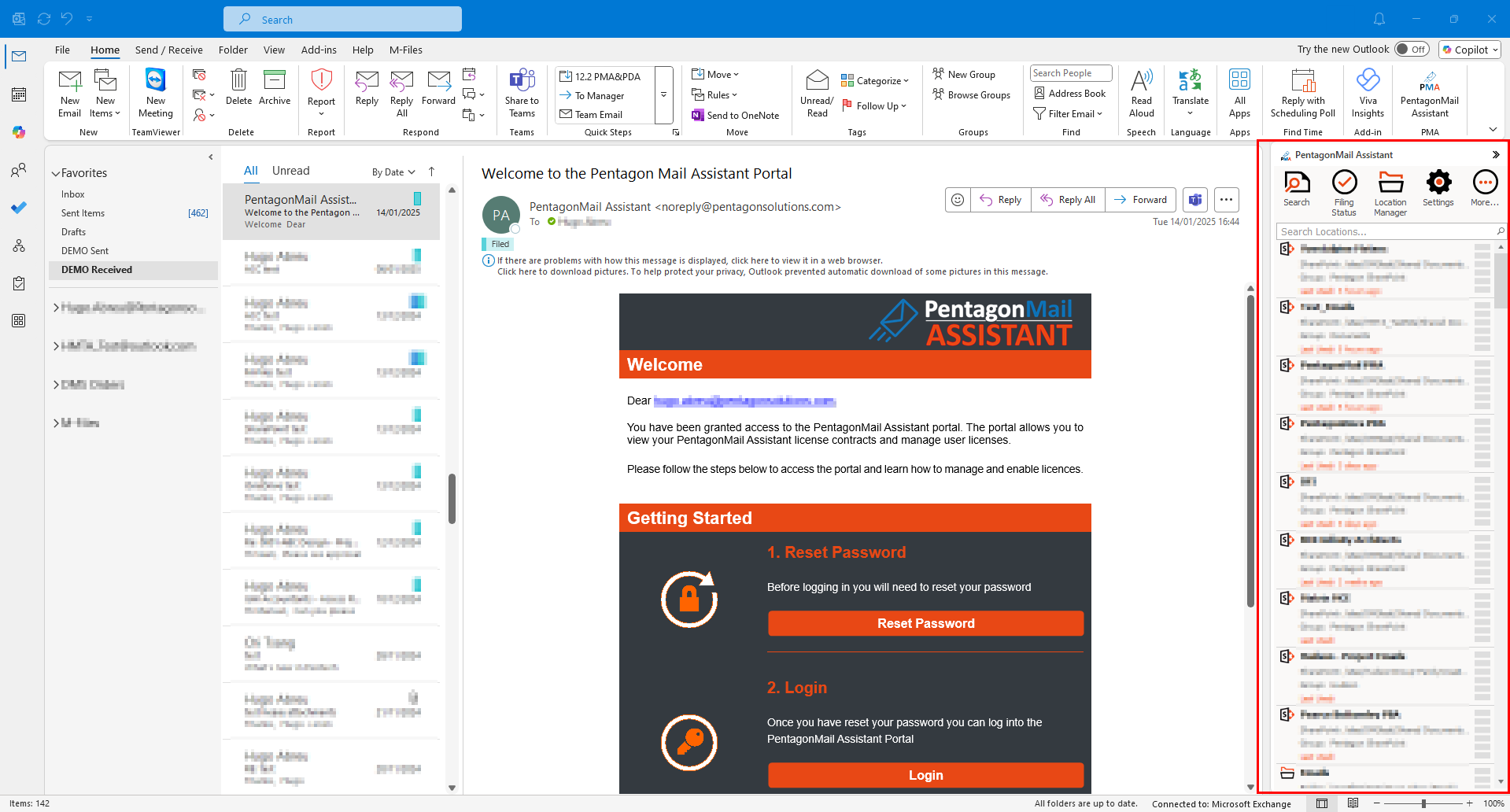
Task: Click the Share to Teams icon
Action: [522, 93]
